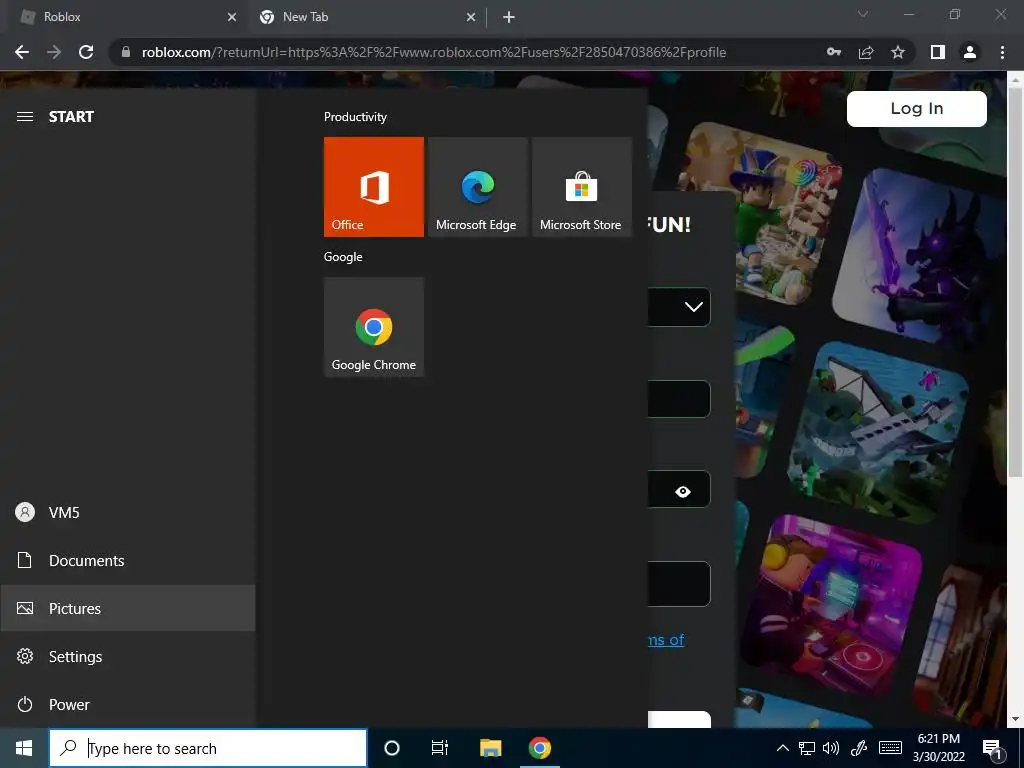Open the notification center icon
The image size is (1024, 768).
992,749
